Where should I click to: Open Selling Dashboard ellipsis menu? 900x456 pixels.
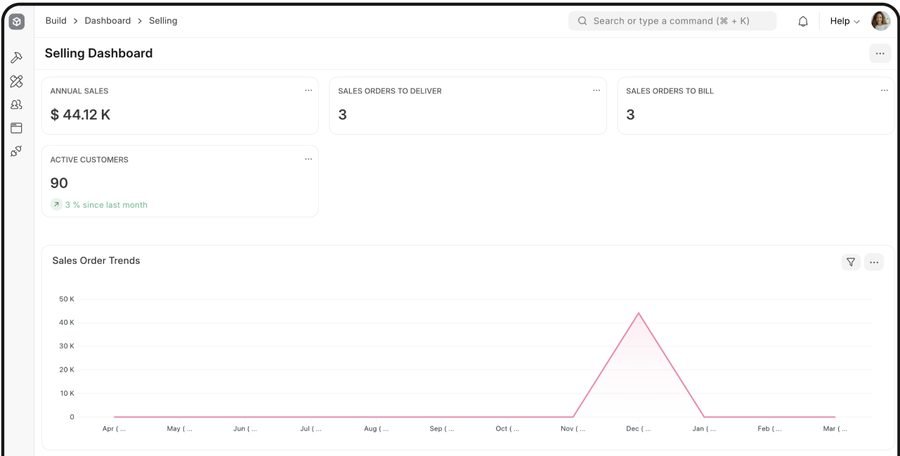pos(880,53)
